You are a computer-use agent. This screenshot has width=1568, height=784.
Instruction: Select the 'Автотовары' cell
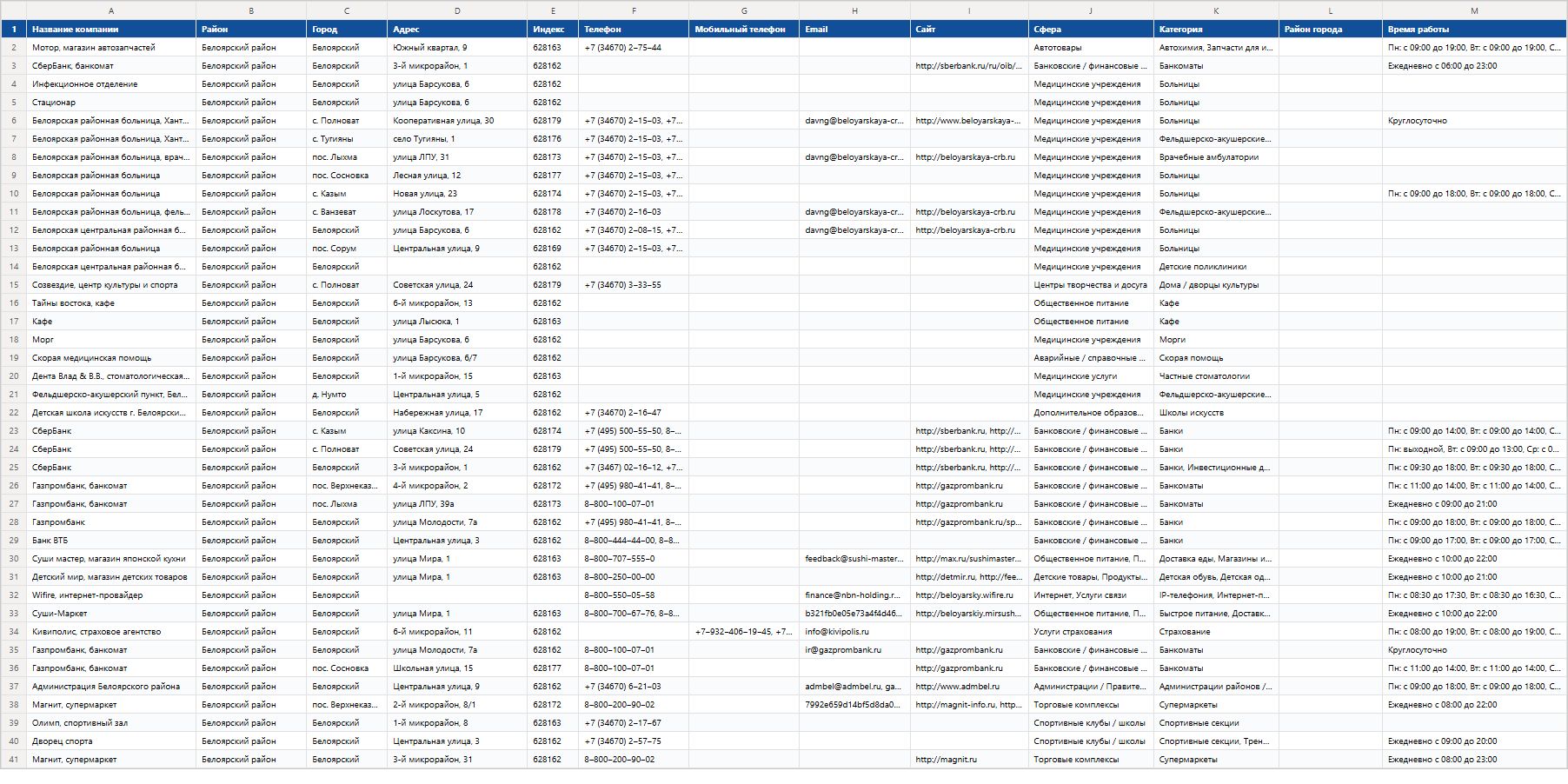point(1091,48)
